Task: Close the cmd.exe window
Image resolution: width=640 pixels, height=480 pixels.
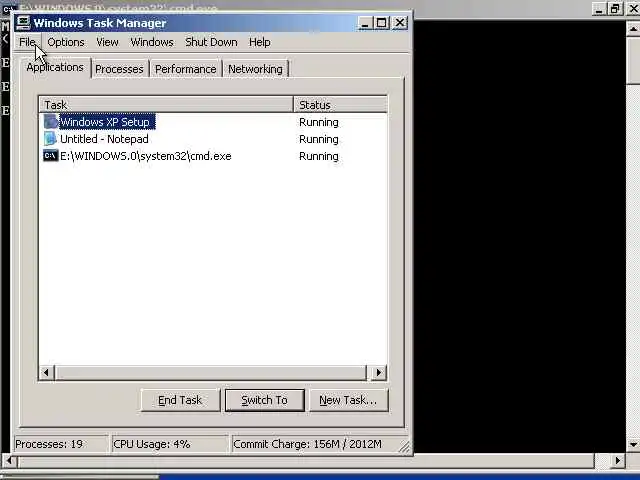Action: pos(633,9)
